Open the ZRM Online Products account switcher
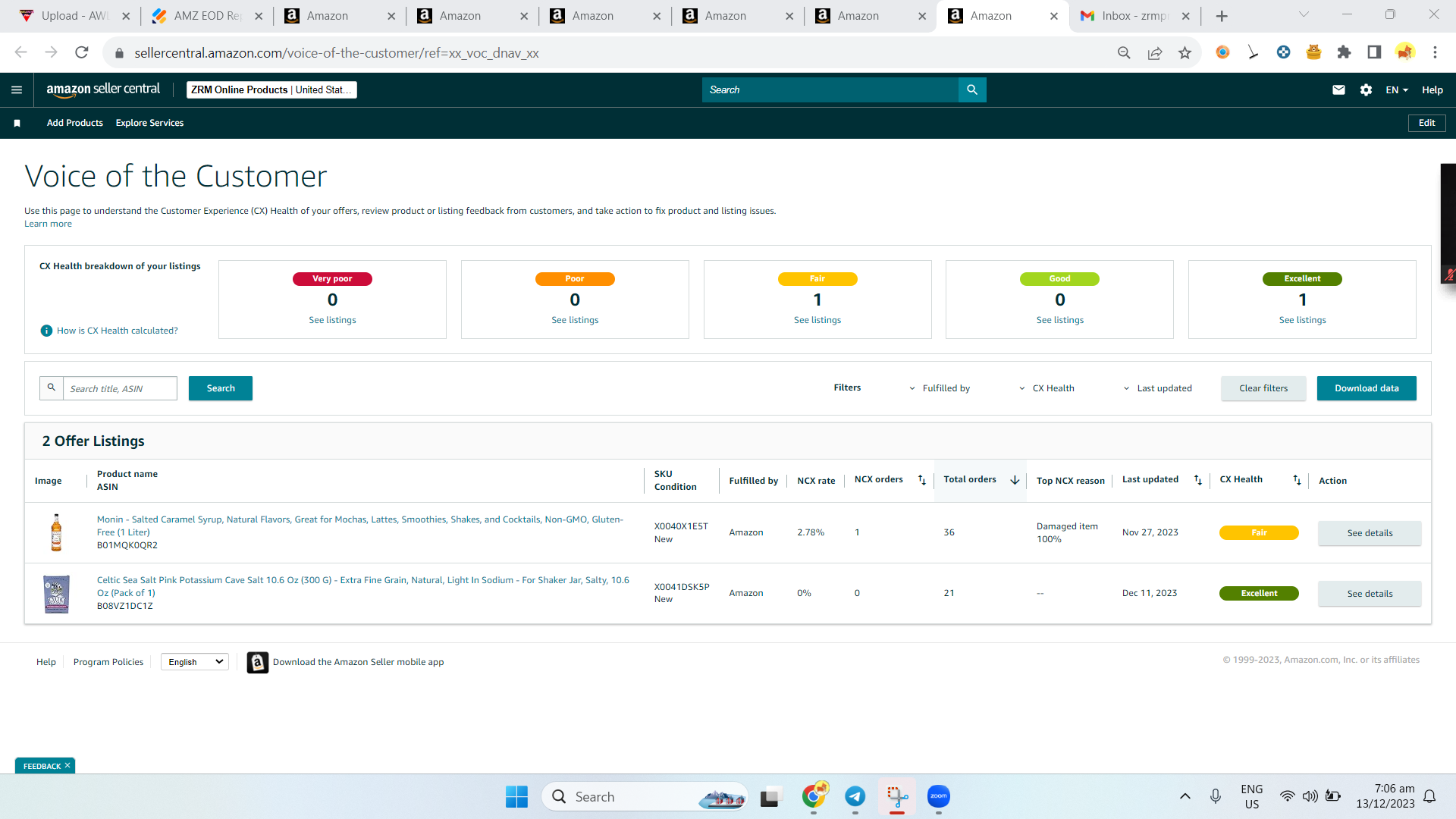This screenshot has width=1456, height=819. pos(271,89)
